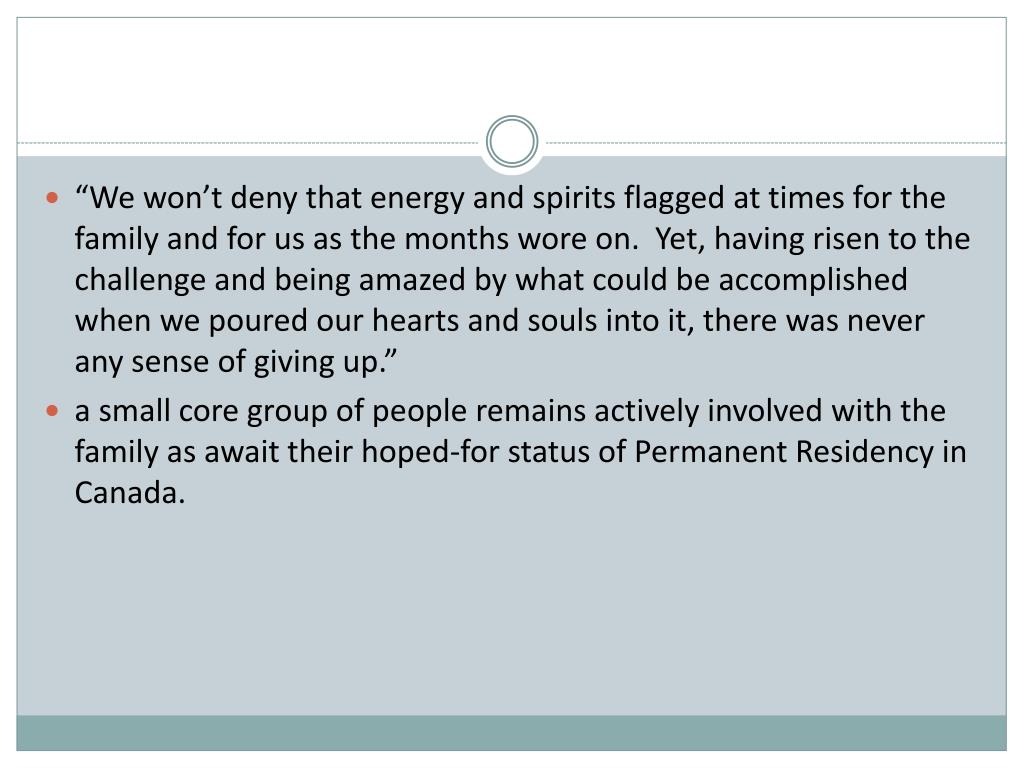Click the words "any sense of giving up."
This screenshot has height=768, width=1024.
237,361
